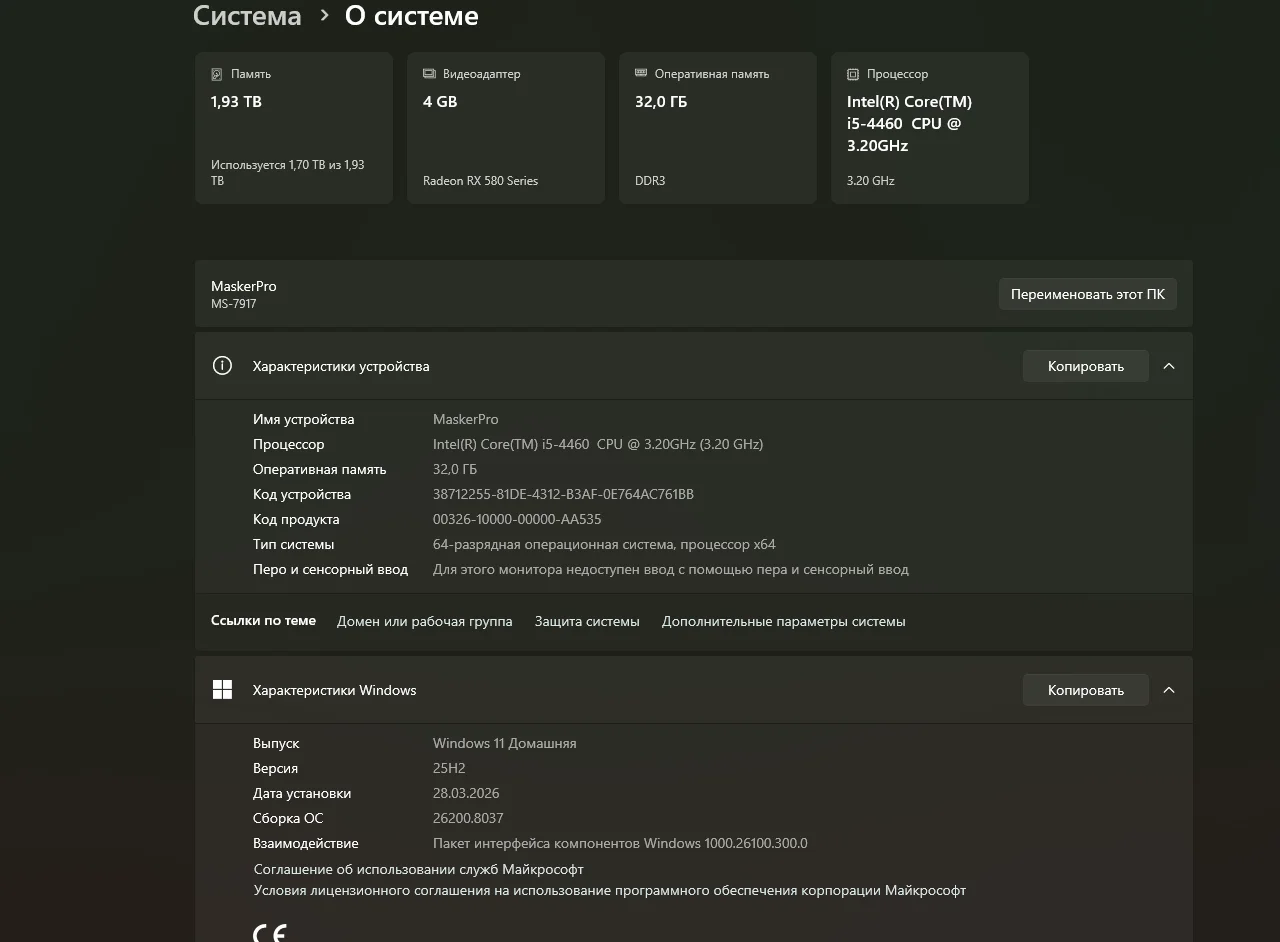Click the Версия value 25H2
Viewport: 1280px width, 942px height.
[449, 768]
